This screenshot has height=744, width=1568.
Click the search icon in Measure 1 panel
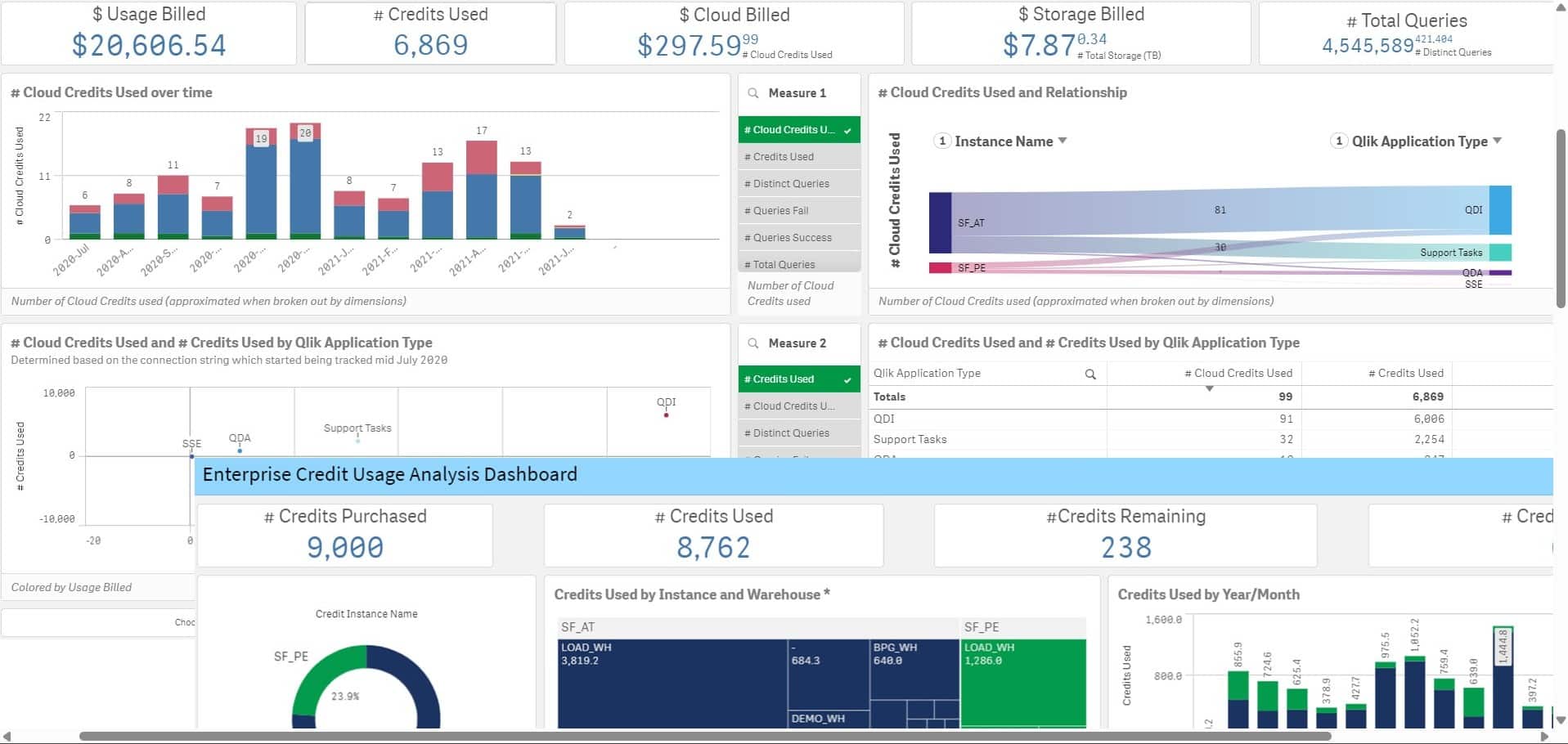coord(753,92)
